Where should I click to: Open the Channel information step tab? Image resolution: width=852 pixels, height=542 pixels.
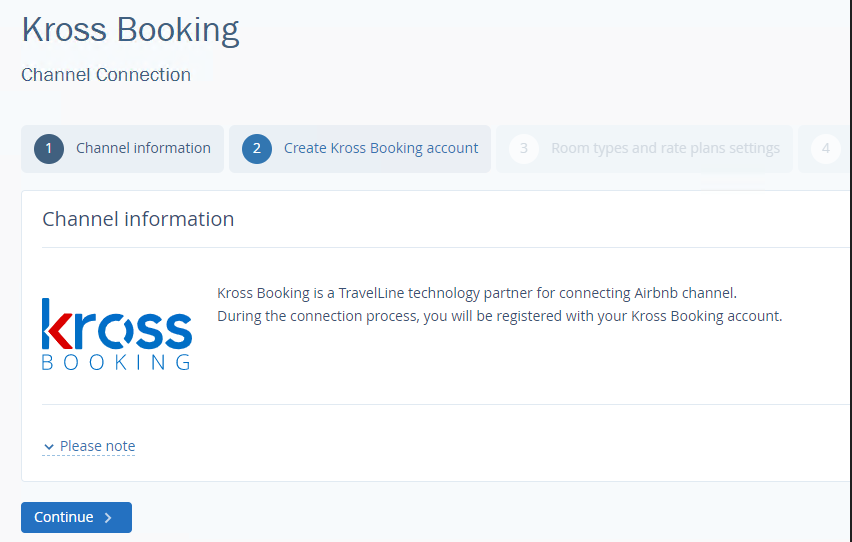pos(122,148)
